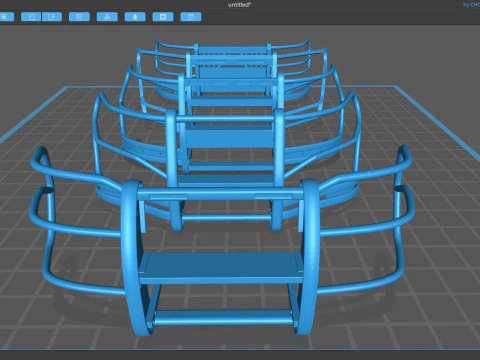Click the Redo toolbar button
The width and height of the screenshot is (480, 360).
52,17
